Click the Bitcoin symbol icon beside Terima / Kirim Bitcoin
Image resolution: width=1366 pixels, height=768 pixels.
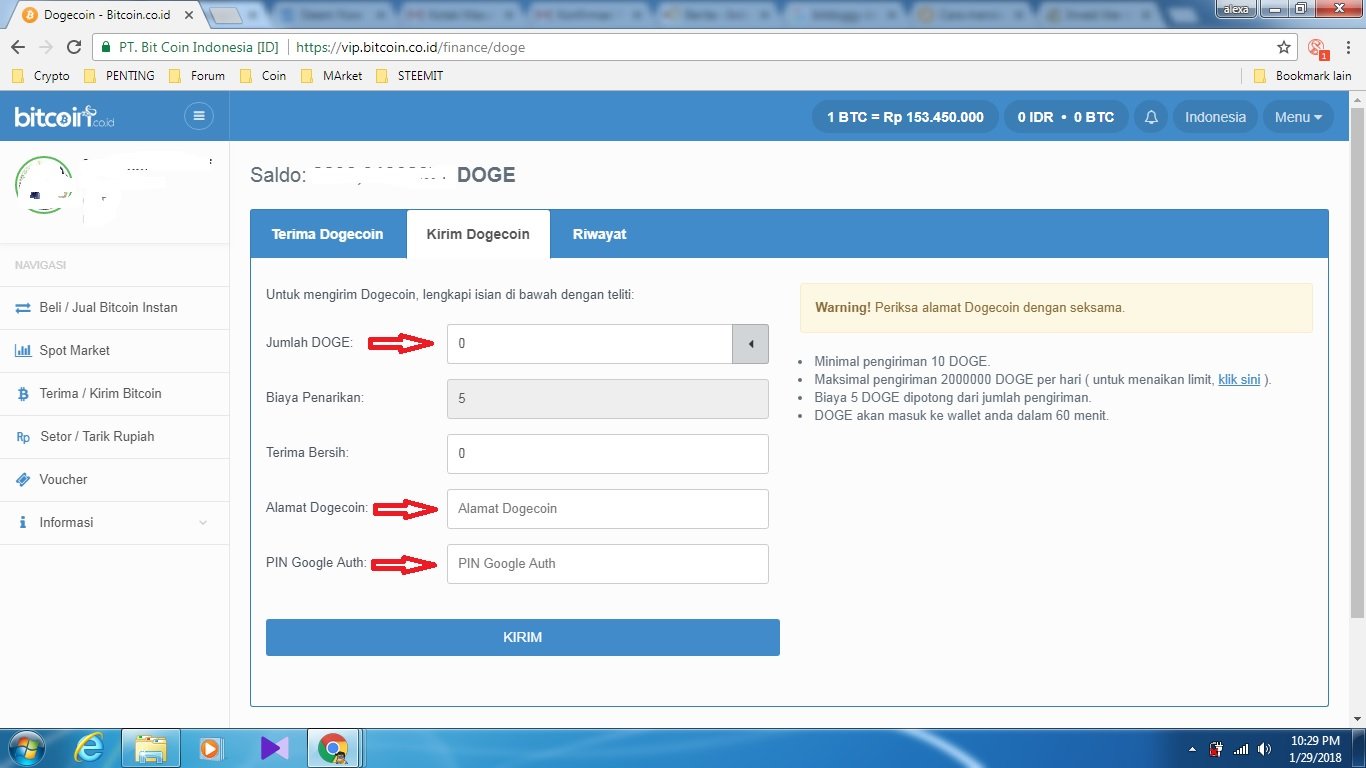(23, 394)
